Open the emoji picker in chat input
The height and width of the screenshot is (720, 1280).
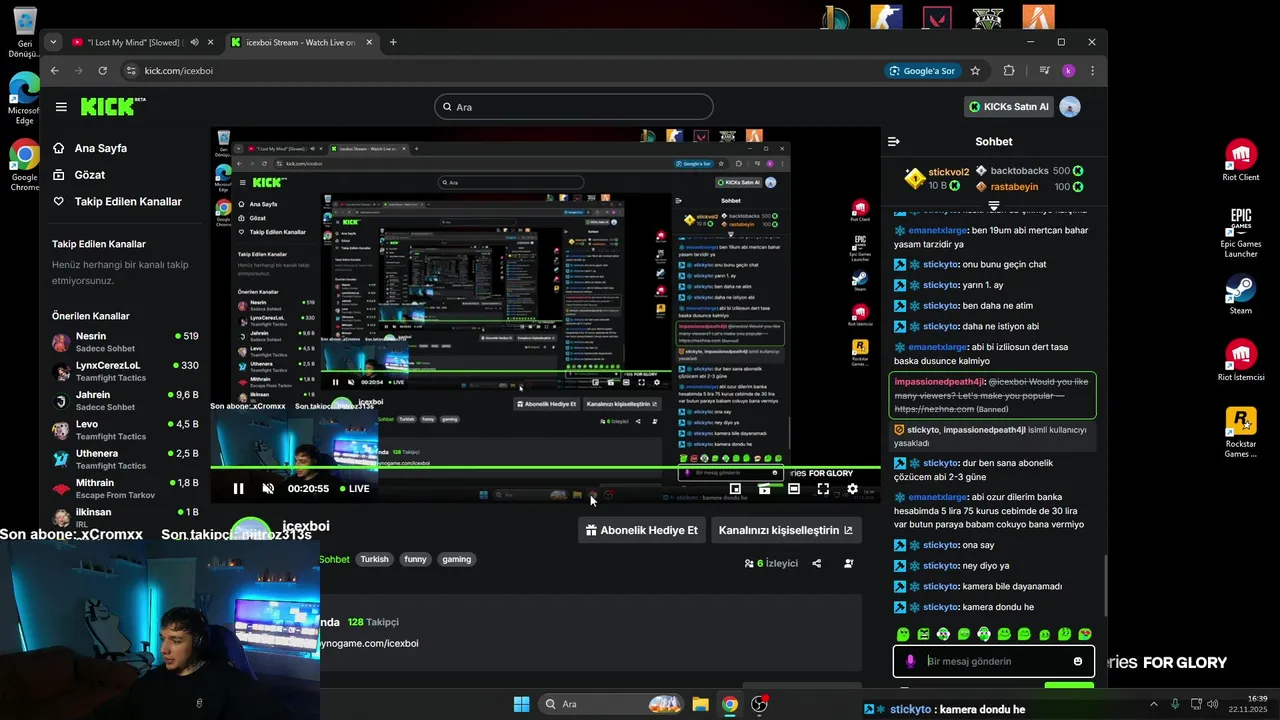(1078, 661)
